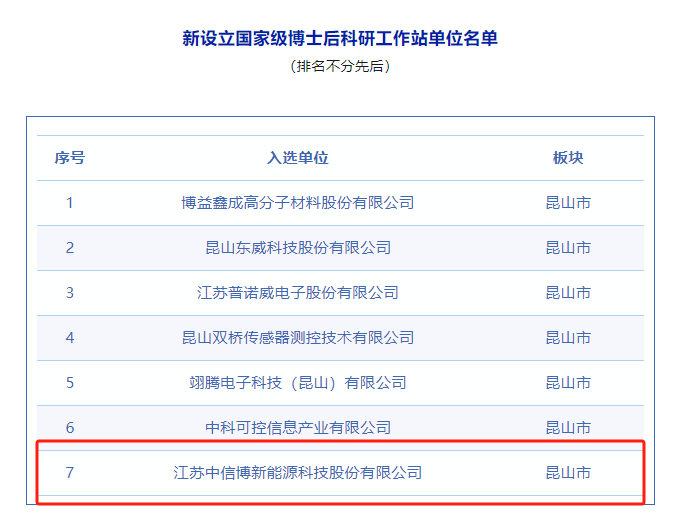
Task: Select 昆山市 in the 中科可控 row
Action: click(x=568, y=428)
